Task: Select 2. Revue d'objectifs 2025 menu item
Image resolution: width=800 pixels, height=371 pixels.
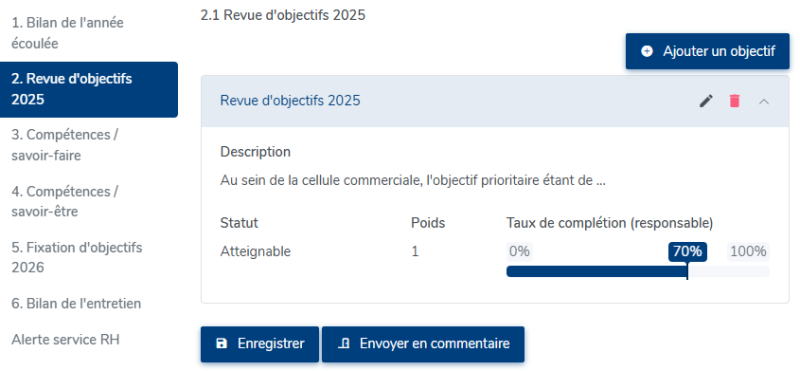Action: (x=89, y=89)
